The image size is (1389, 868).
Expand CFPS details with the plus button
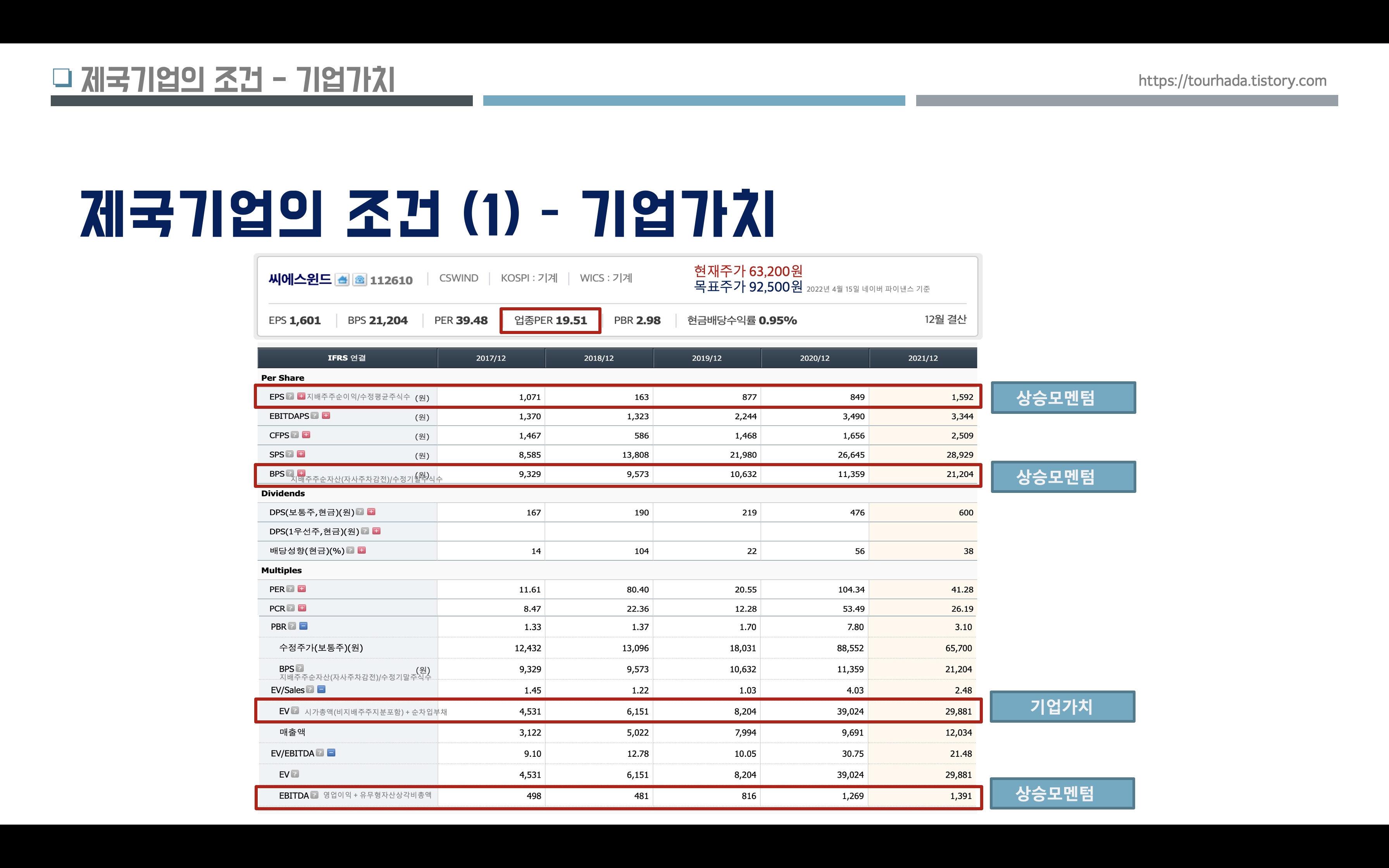(306, 435)
